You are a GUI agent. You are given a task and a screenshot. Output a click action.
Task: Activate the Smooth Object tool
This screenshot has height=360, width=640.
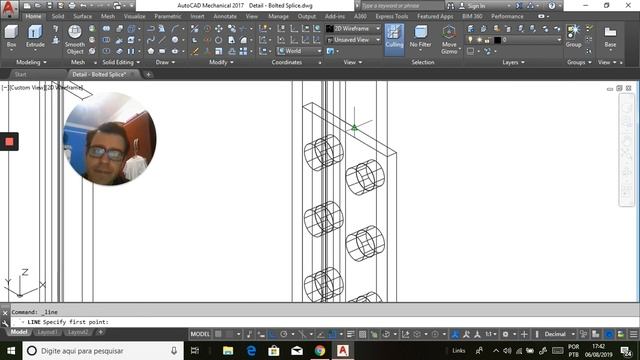tap(75, 40)
